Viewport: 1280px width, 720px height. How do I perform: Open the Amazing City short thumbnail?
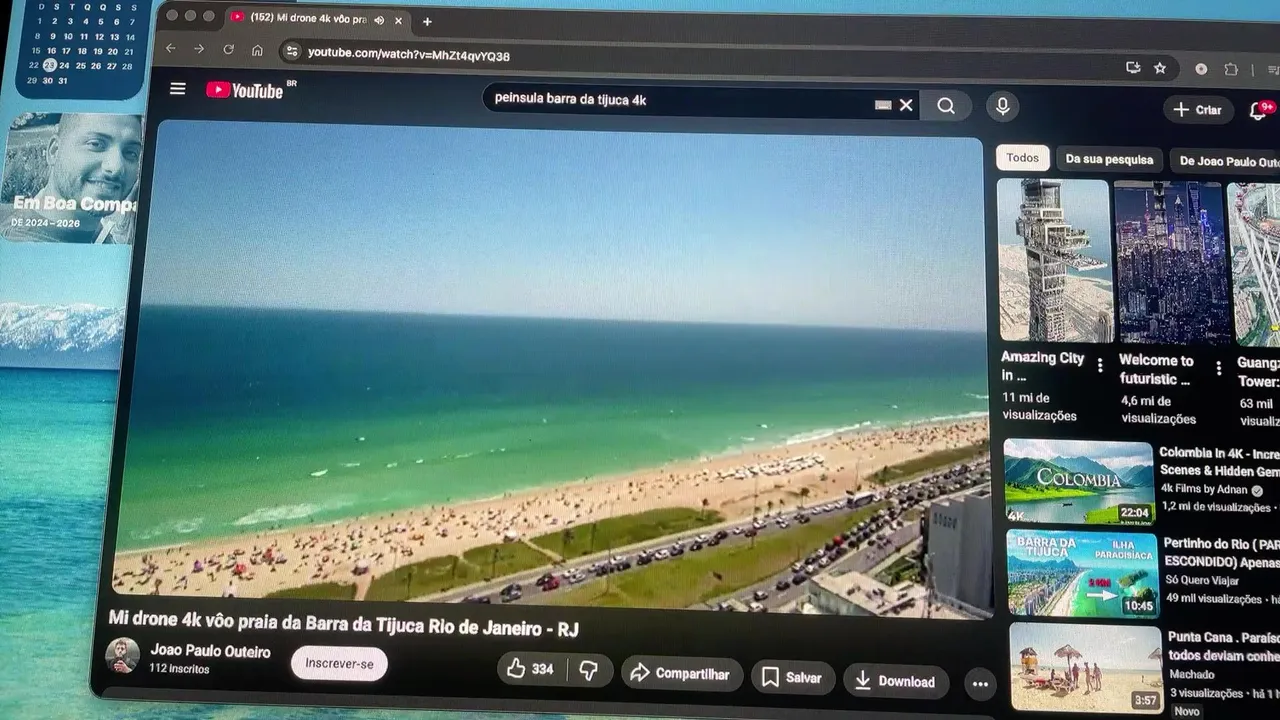[x=1054, y=260]
